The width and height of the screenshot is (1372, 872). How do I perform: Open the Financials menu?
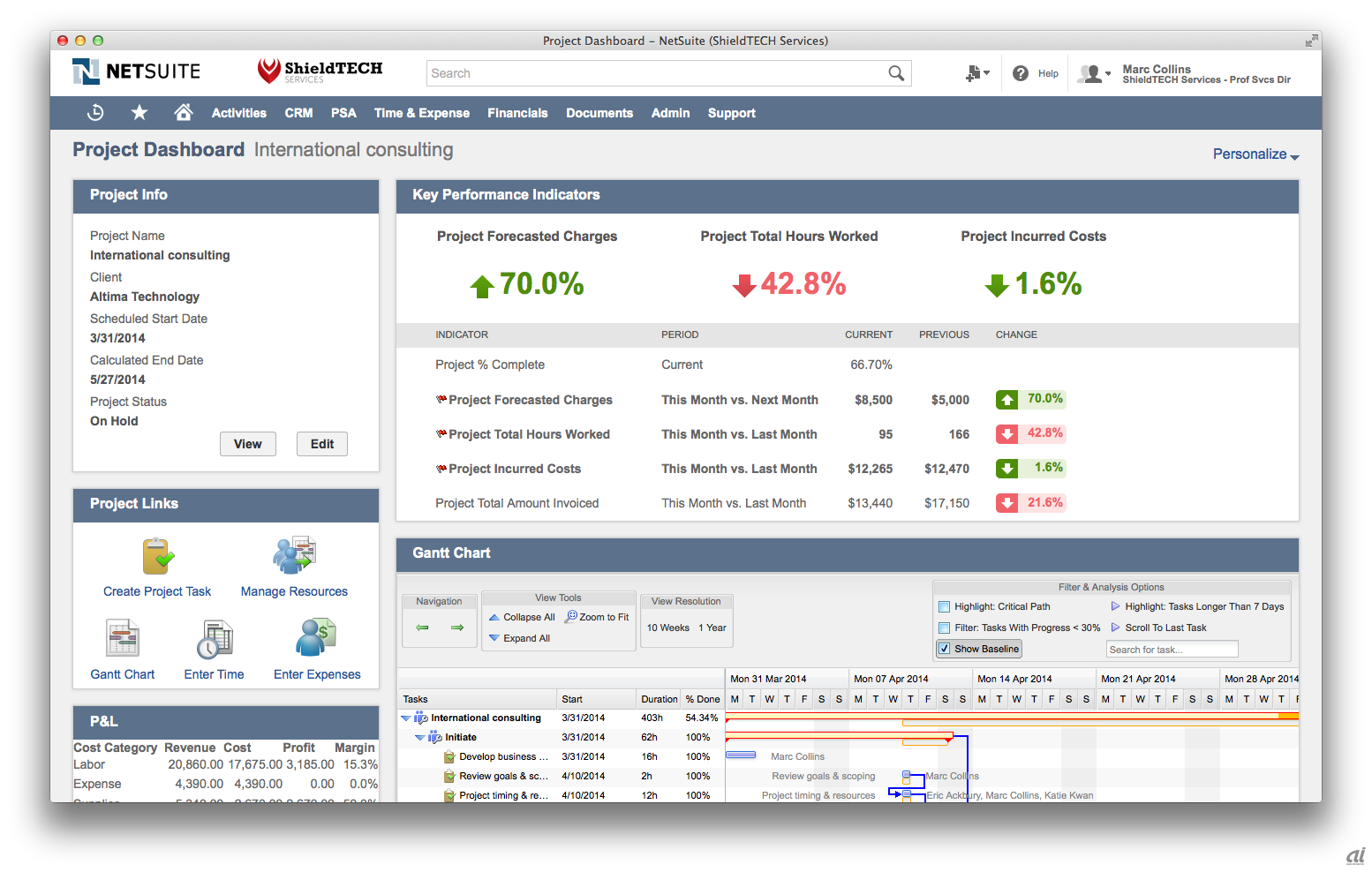coord(517,113)
